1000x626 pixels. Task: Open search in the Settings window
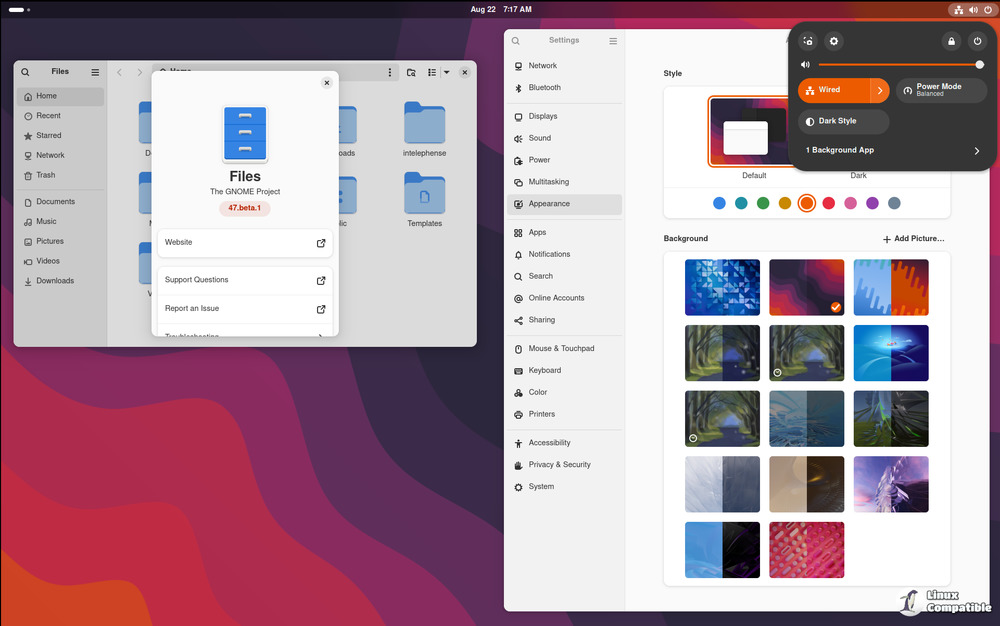point(516,41)
